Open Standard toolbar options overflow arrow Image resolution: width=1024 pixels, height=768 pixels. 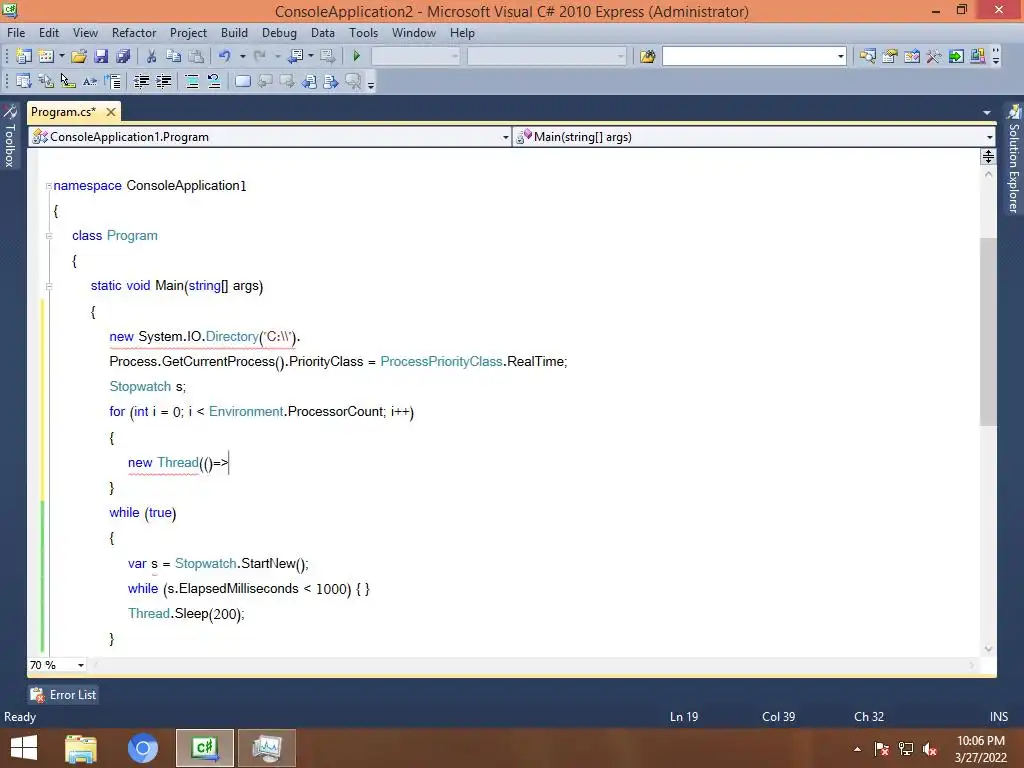point(996,56)
